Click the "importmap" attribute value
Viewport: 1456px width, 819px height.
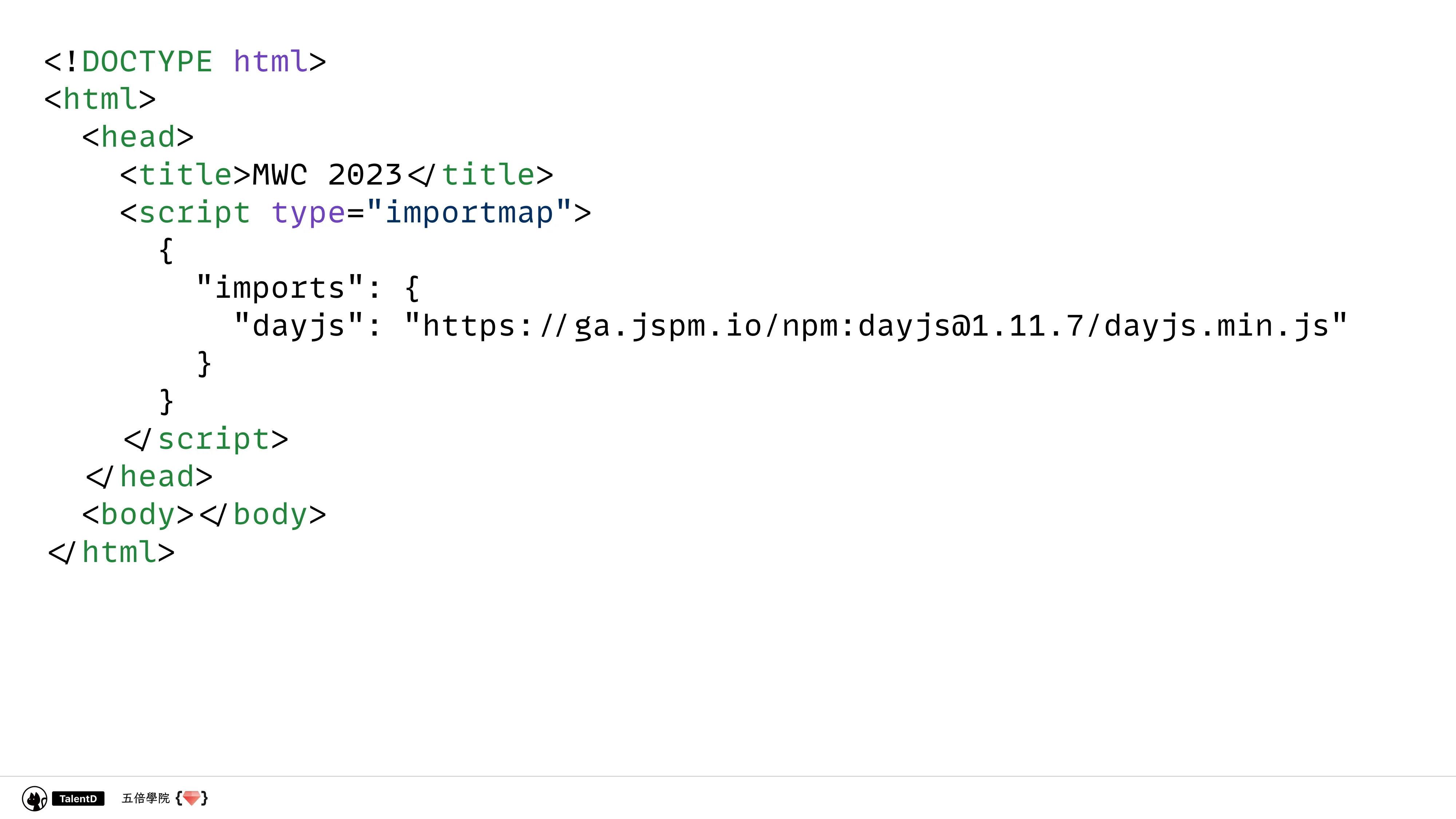click(469, 213)
